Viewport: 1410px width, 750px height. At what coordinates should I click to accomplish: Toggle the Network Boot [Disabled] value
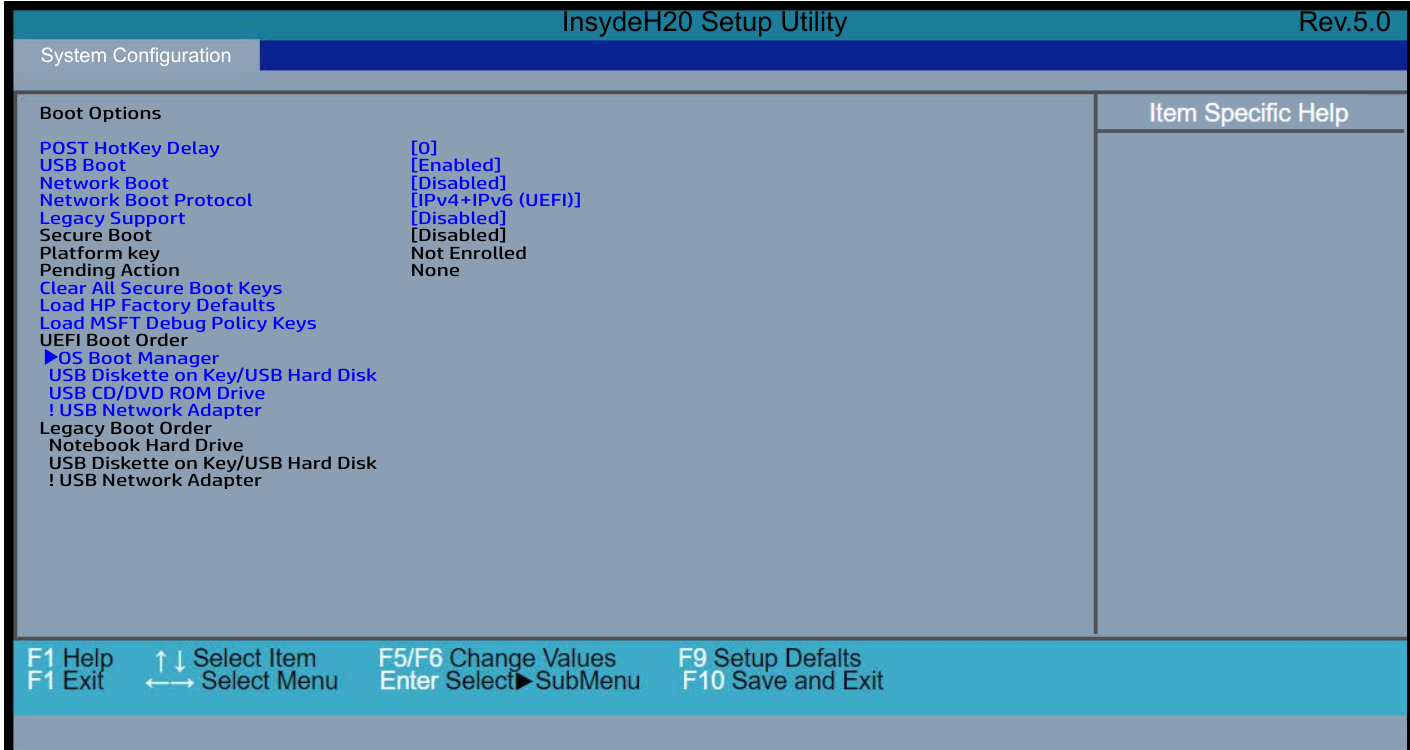tap(459, 183)
